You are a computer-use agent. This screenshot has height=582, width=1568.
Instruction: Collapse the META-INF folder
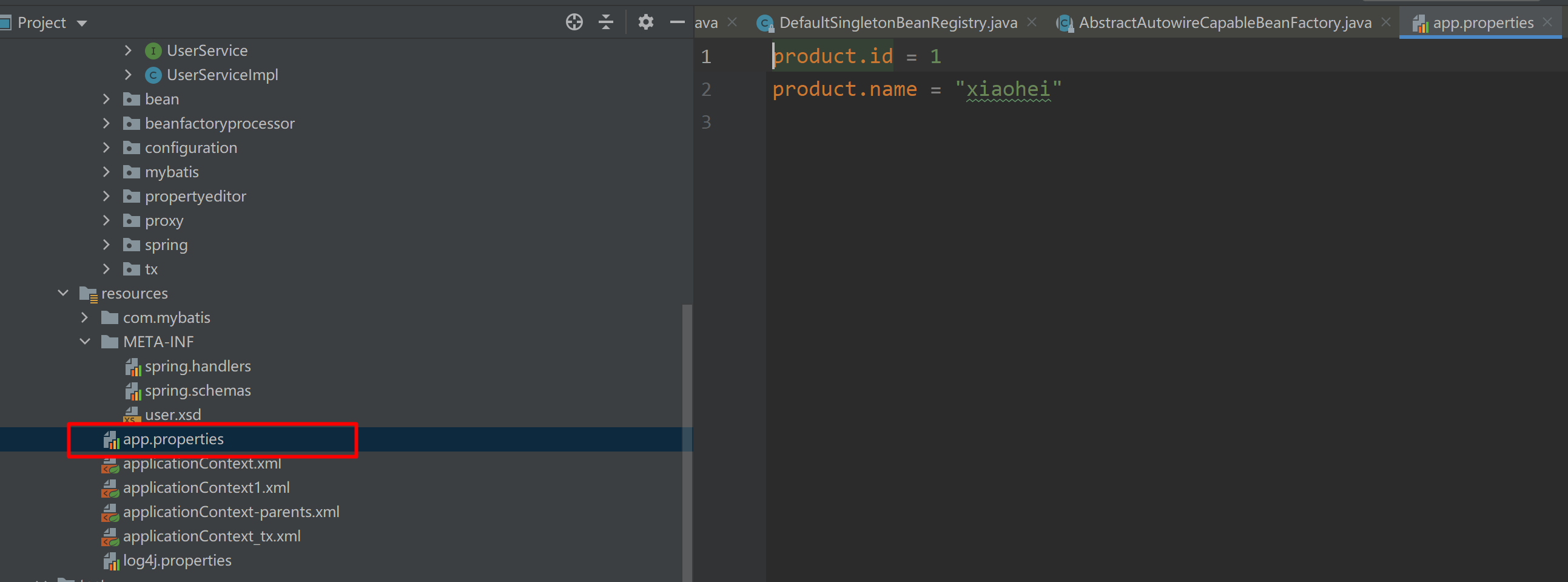84,342
